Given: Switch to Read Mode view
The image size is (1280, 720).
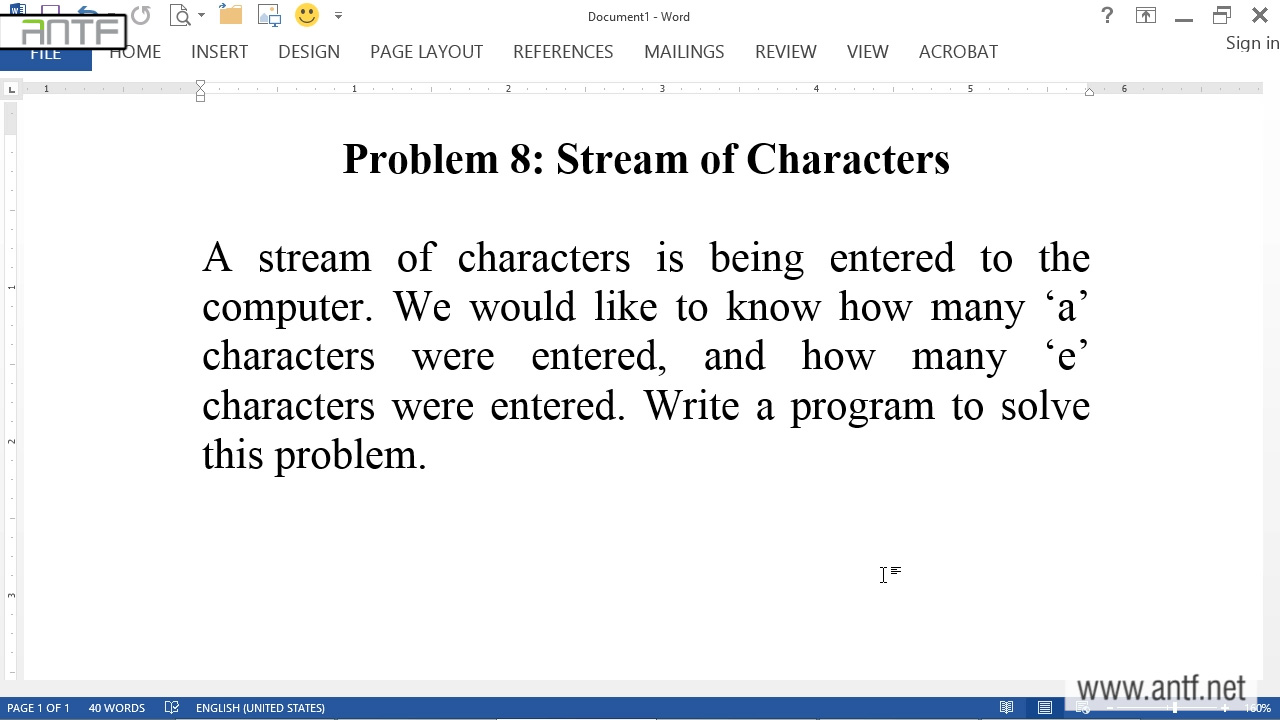Looking at the screenshot, I should tap(1007, 708).
